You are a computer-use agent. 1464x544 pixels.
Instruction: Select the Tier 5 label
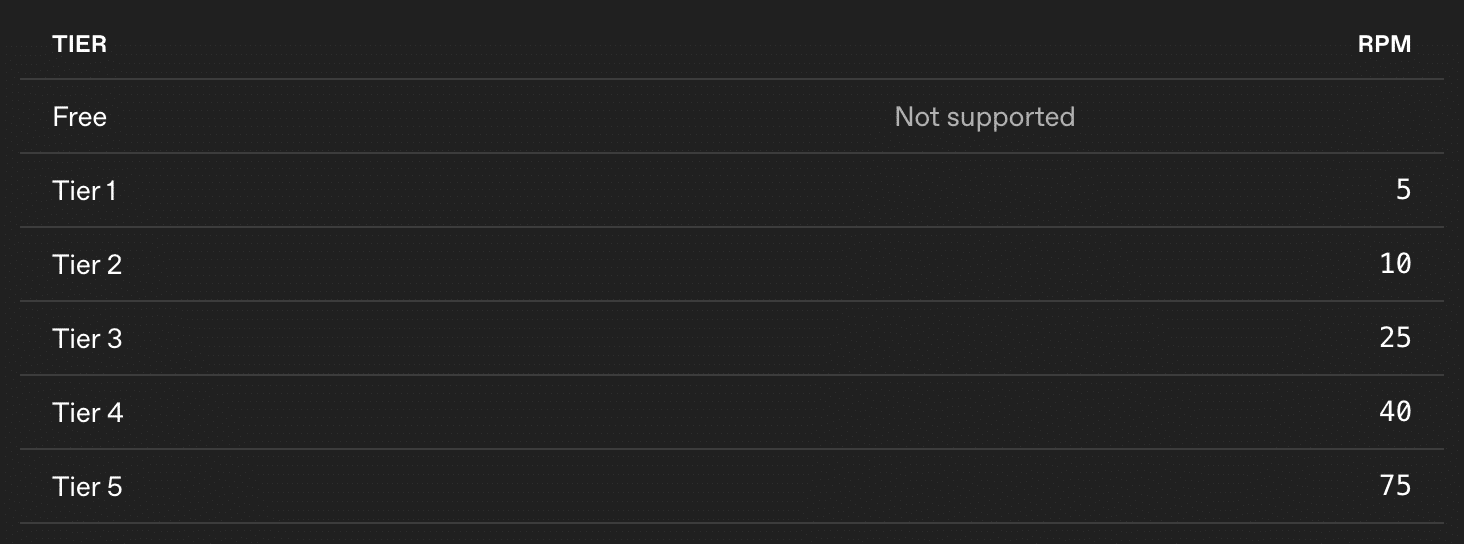[87, 487]
